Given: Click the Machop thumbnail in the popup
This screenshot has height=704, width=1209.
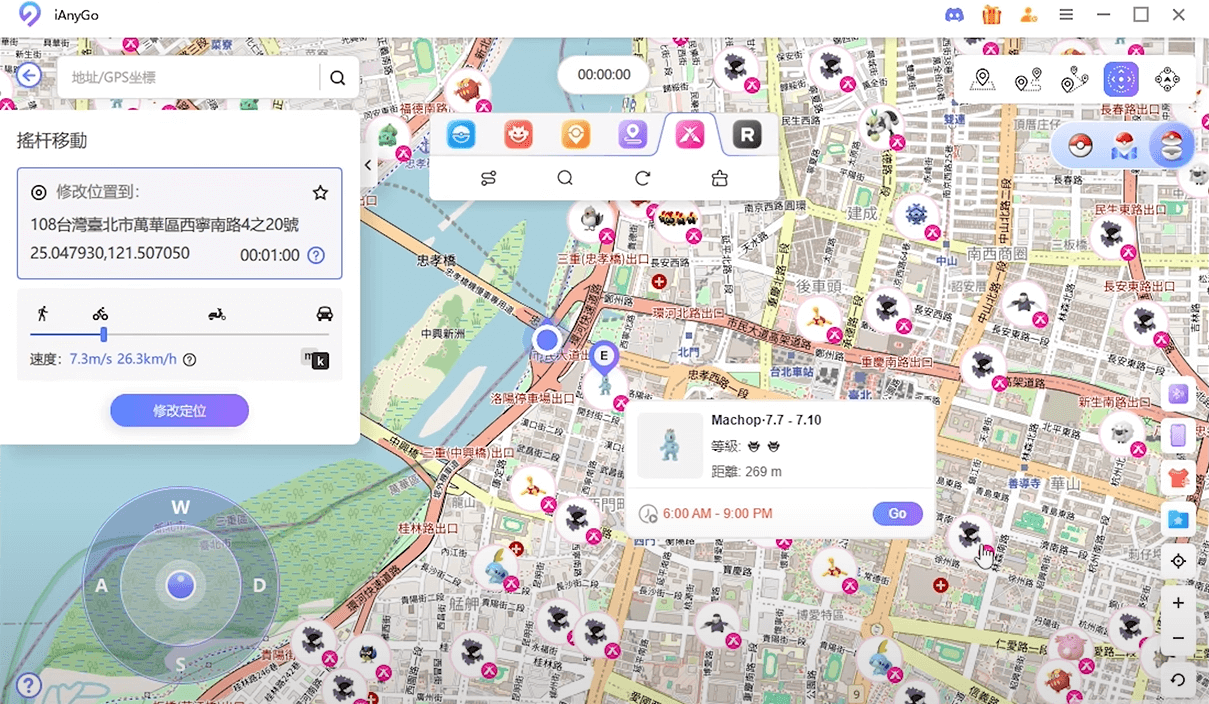Looking at the screenshot, I should [670, 445].
